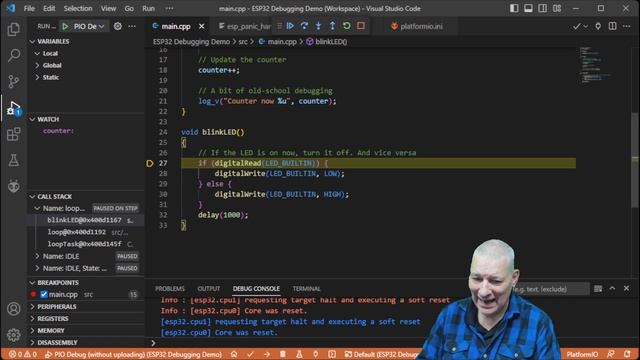This screenshot has height=360, width=640.
Task: Switch to the platformio.ini tab
Action: coord(417,26)
